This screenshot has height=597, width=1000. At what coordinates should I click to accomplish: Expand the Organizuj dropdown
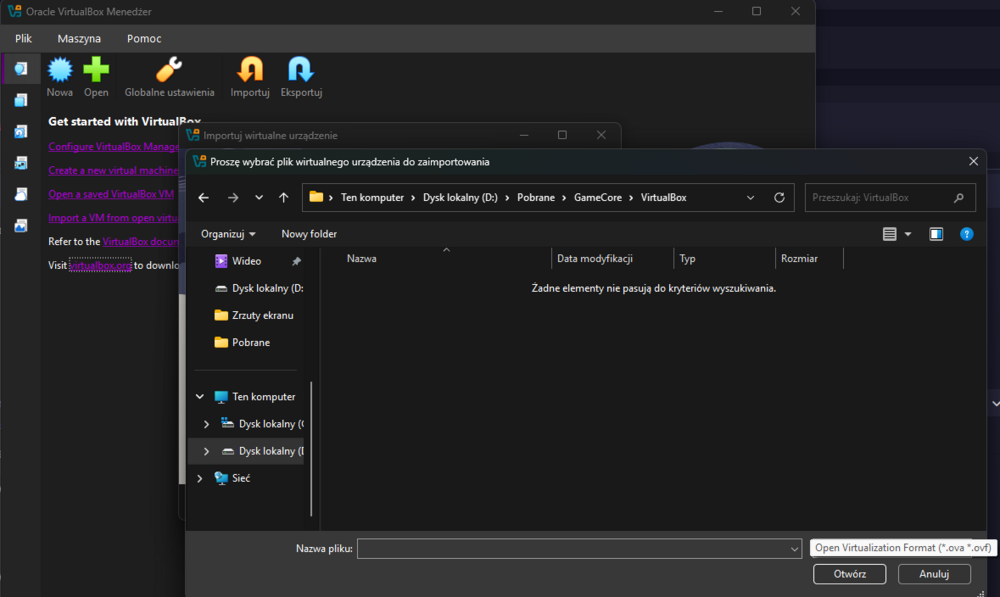click(228, 234)
